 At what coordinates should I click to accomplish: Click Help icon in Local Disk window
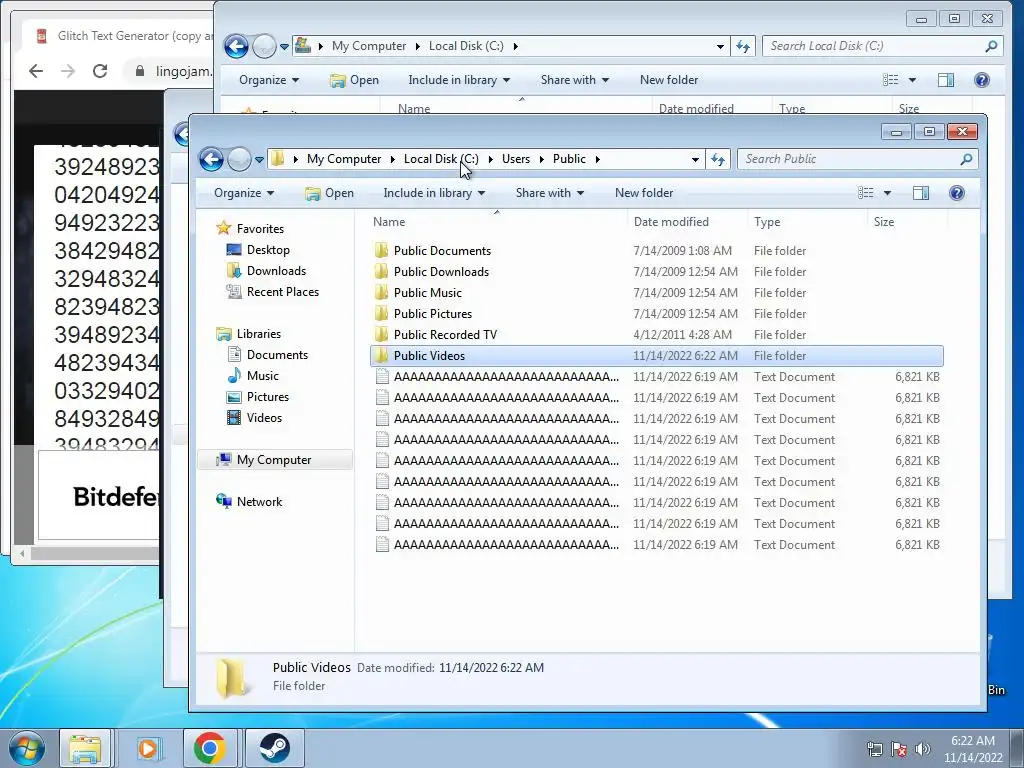(x=982, y=80)
